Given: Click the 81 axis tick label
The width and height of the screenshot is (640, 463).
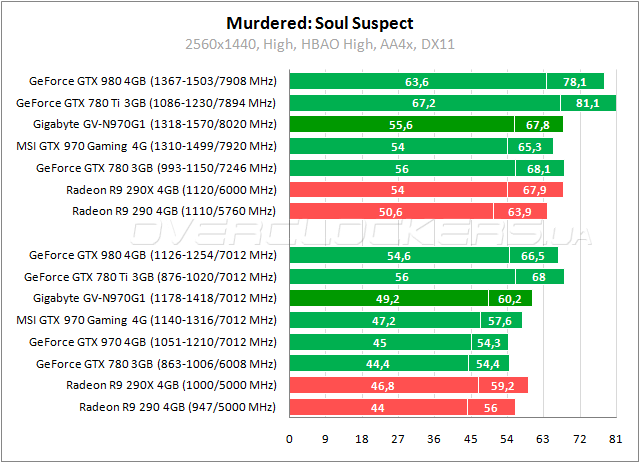Looking at the screenshot, I should tap(616, 439).
